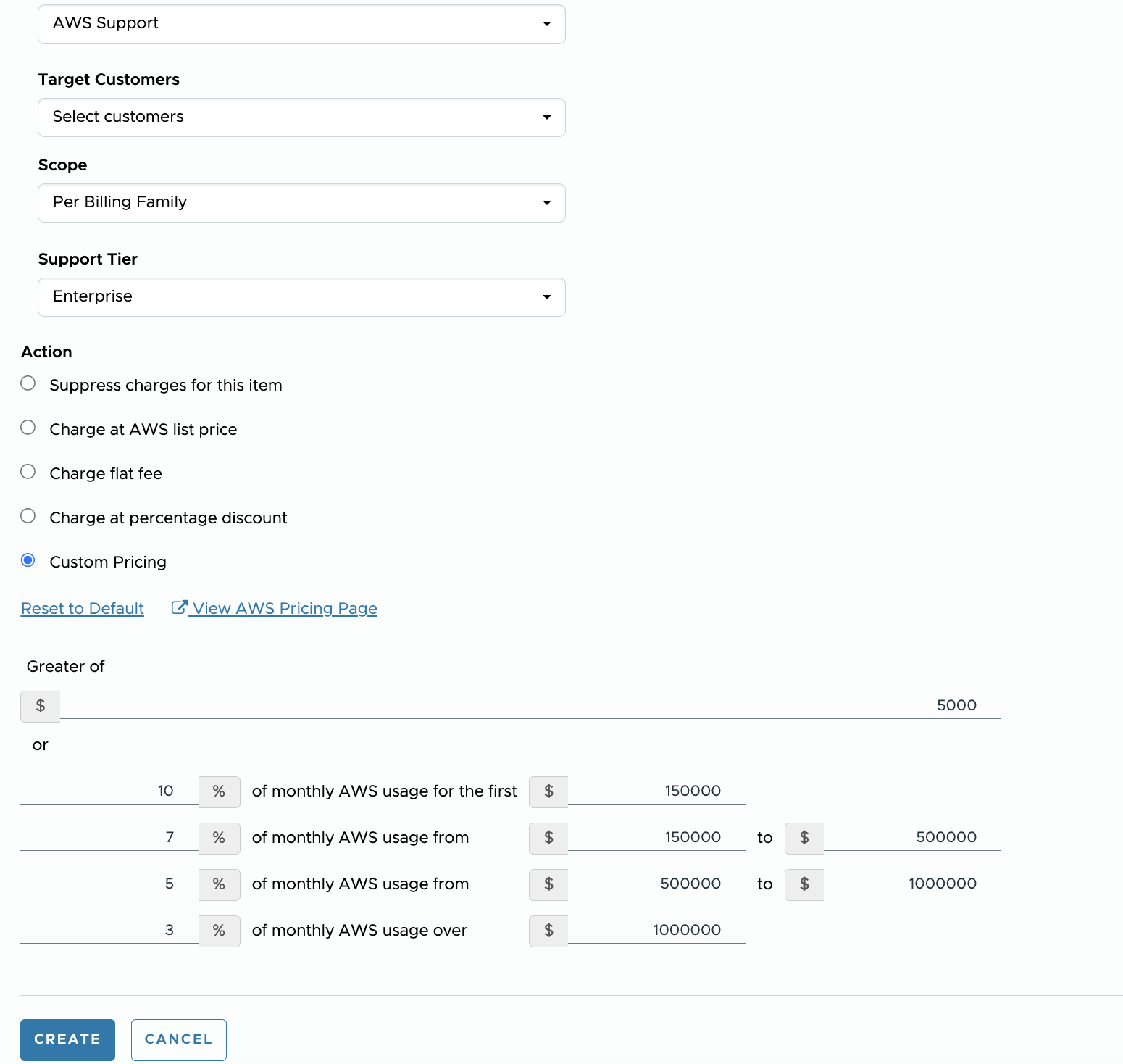
Task: Edit the 10 percent first-tier field
Action: 109,791
